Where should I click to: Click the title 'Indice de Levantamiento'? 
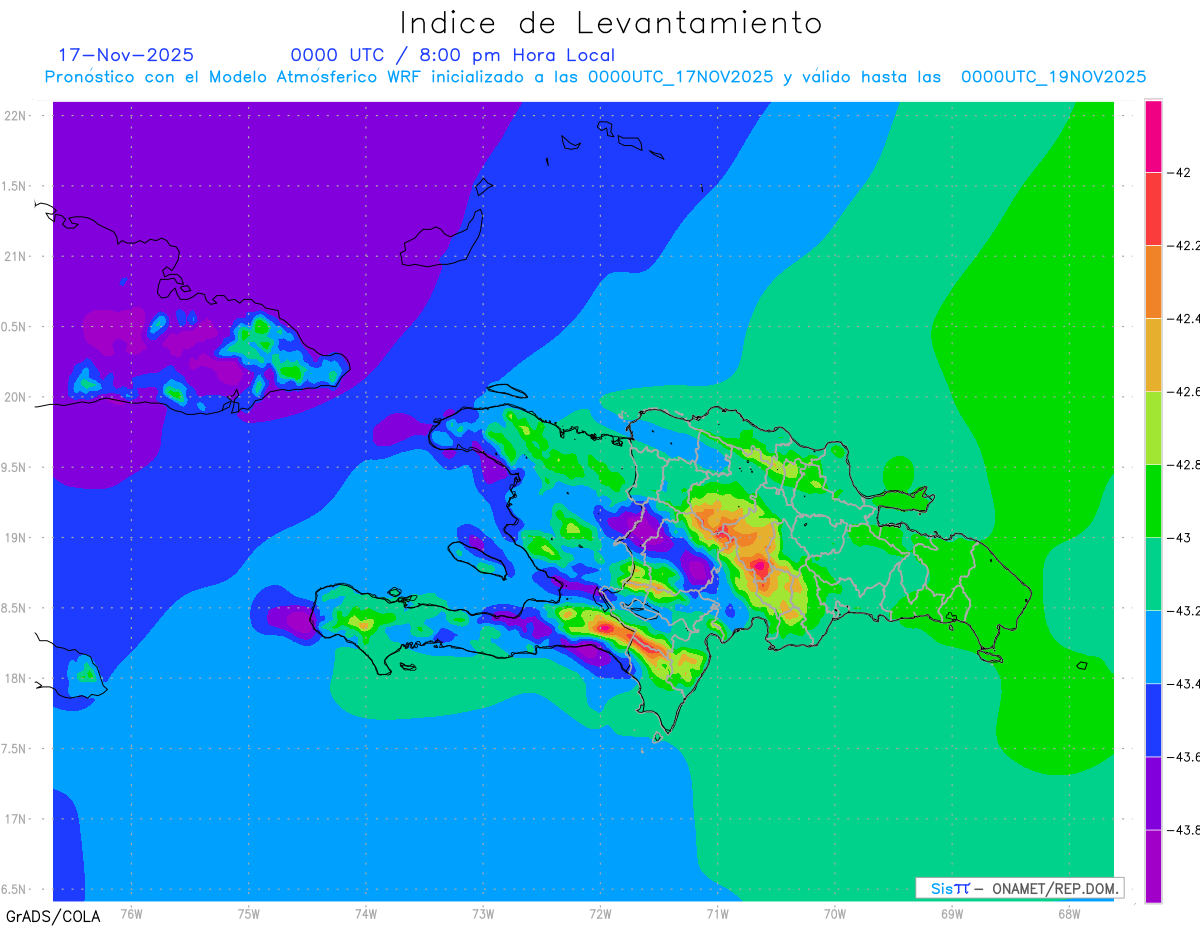pos(611,23)
